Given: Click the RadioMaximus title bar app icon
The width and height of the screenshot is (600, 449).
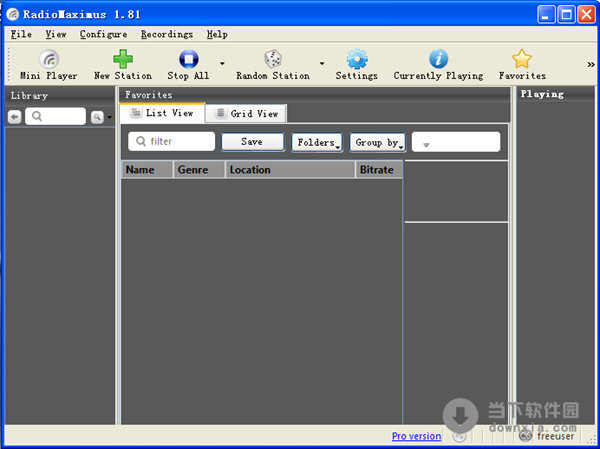Looking at the screenshot, I should (13, 15).
